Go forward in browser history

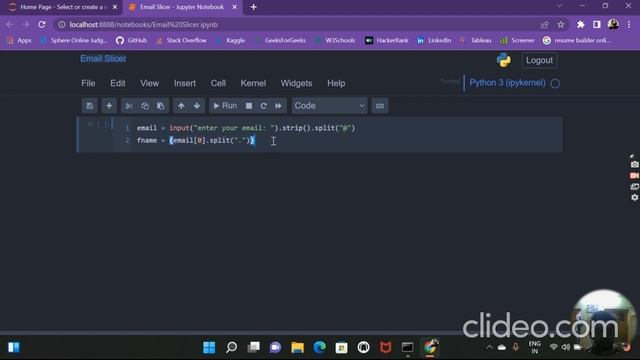[26, 24]
